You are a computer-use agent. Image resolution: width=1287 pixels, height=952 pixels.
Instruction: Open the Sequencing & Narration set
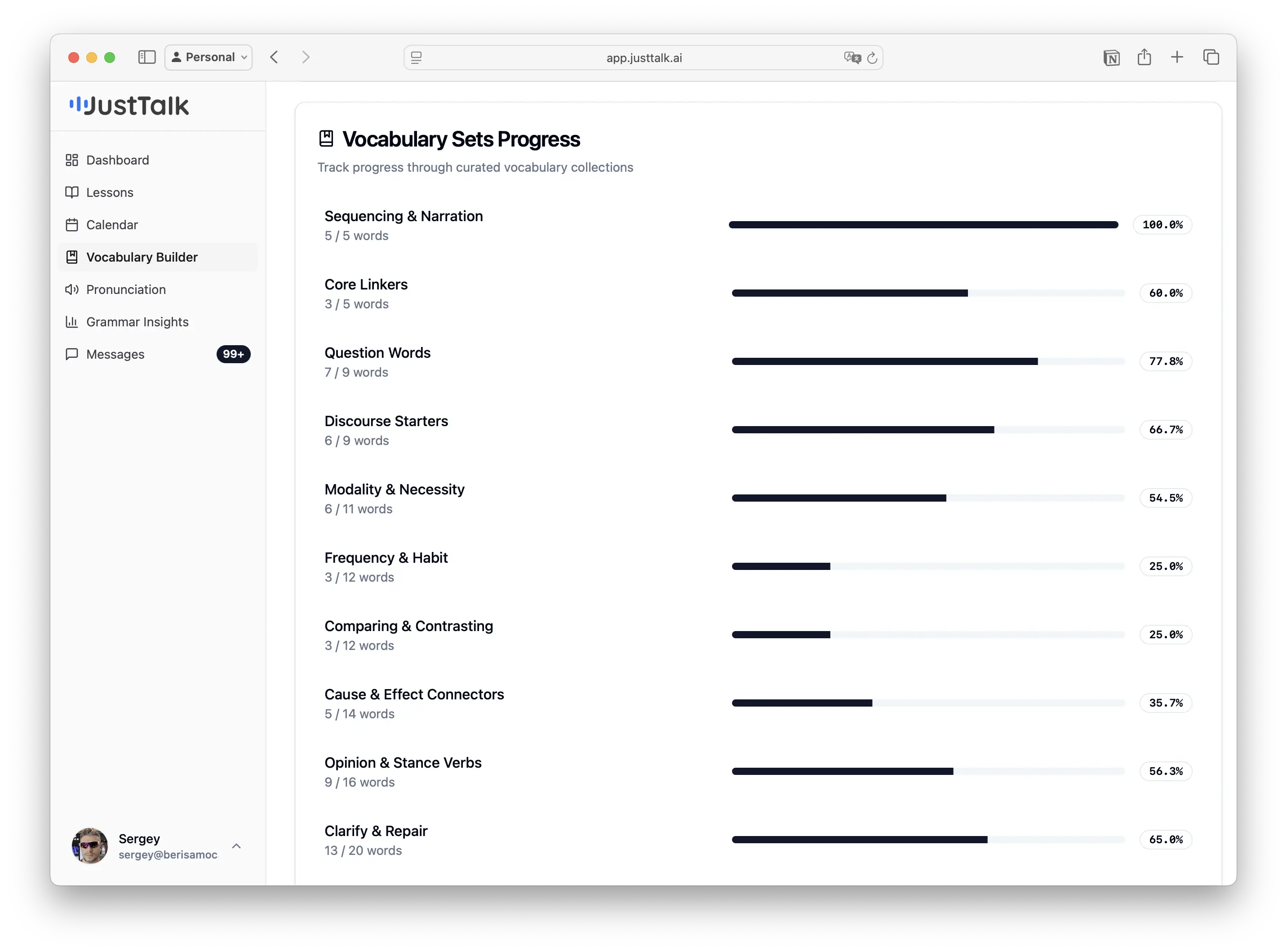[403, 216]
